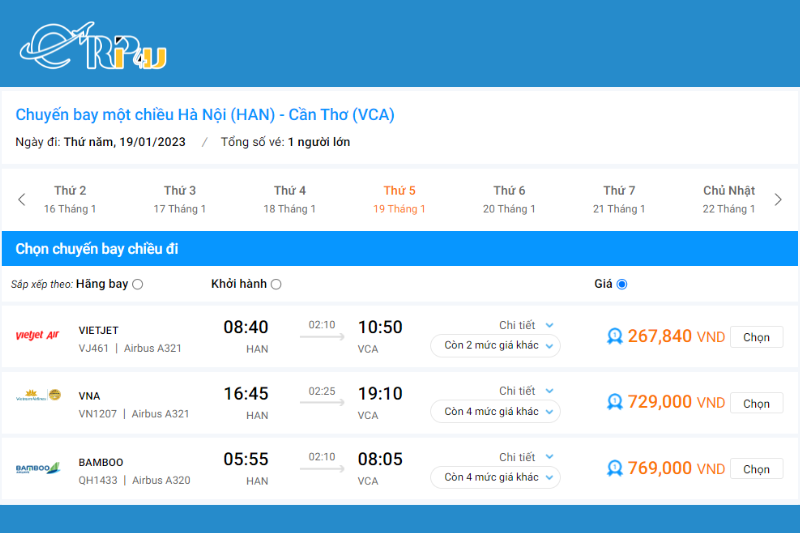Image resolution: width=800 pixels, height=533 pixels.
Task: Sort flights by Hãng bay
Action: click(x=137, y=284)
